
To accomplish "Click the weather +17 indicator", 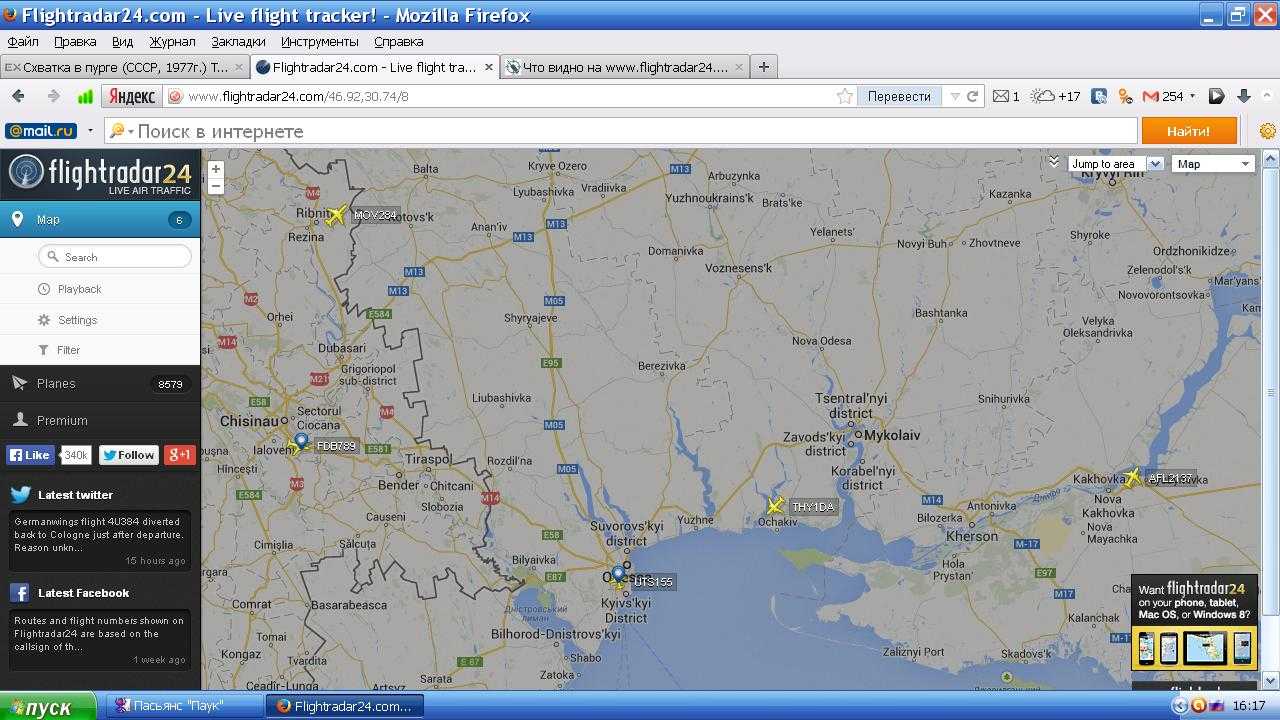I will [1056, 96].
